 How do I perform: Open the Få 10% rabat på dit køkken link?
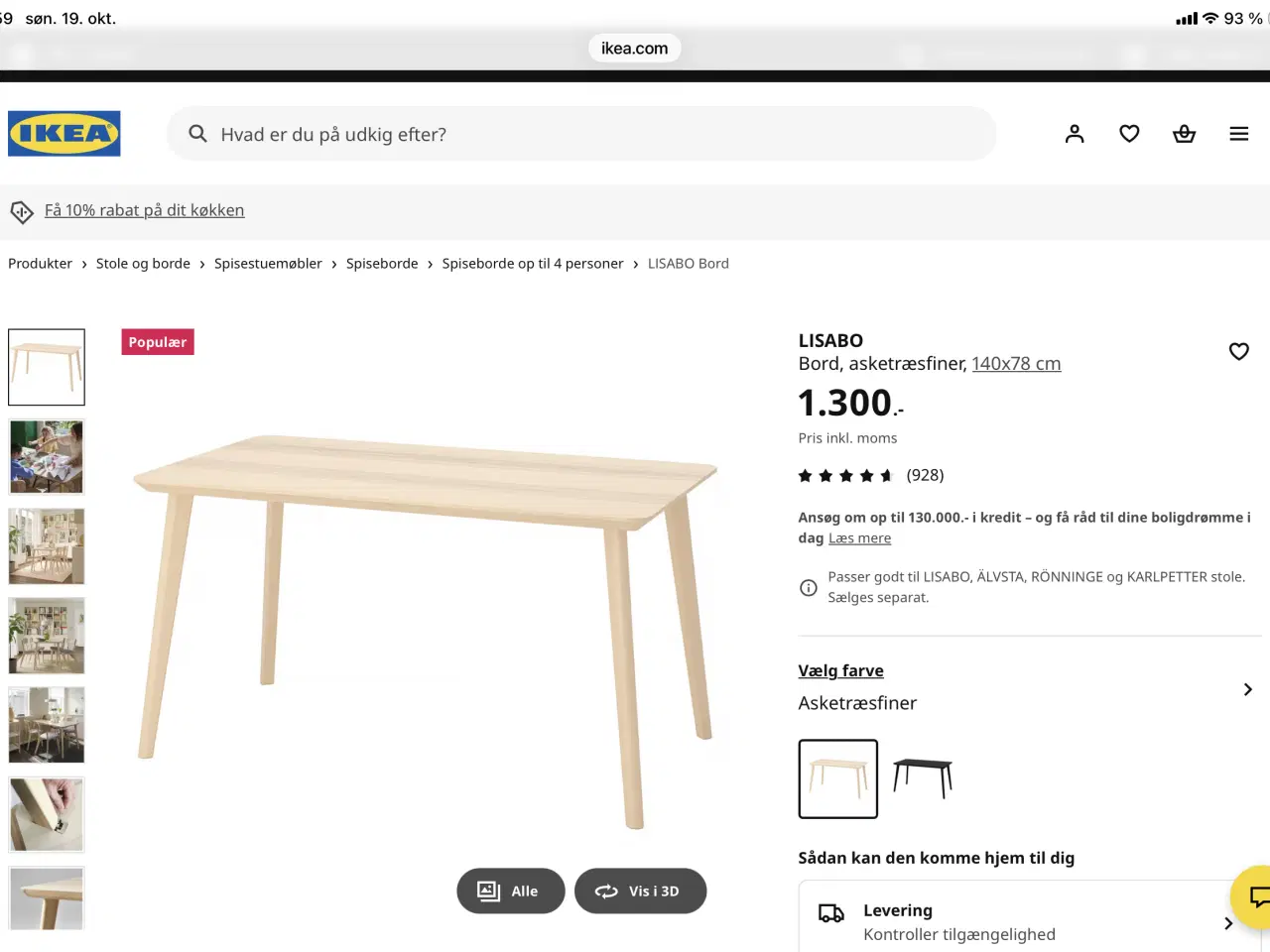[x=144, y=210]
